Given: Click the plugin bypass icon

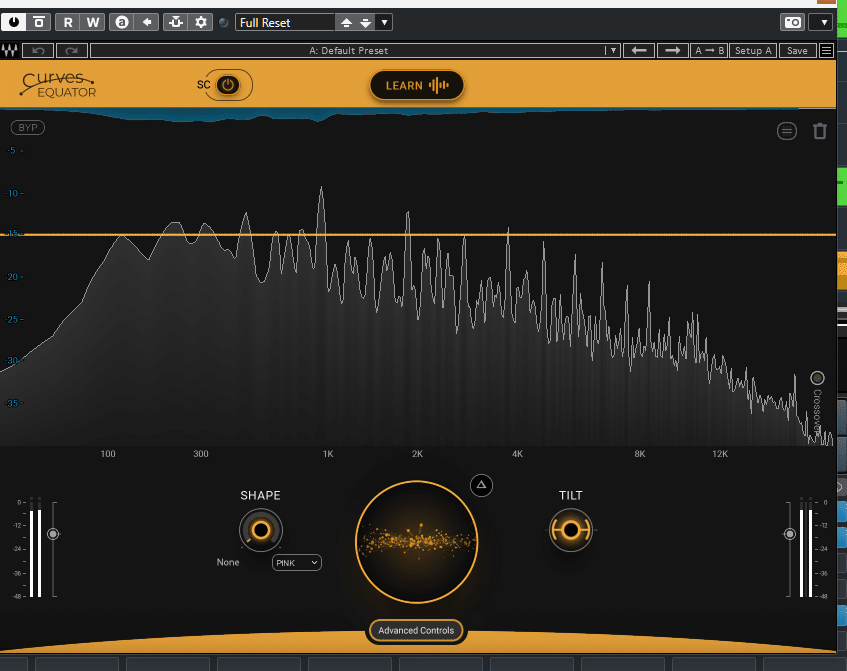Looking at the screenshot, I should (39, 22).
